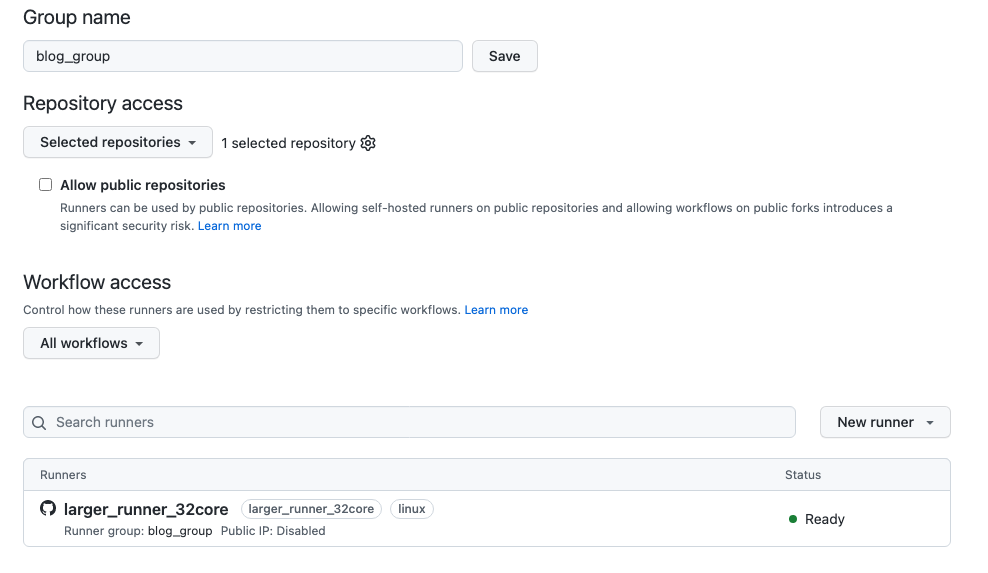The image size is (988, 573).
Task: Open the selected repository gear settings
Action: [x=368, y=143]
